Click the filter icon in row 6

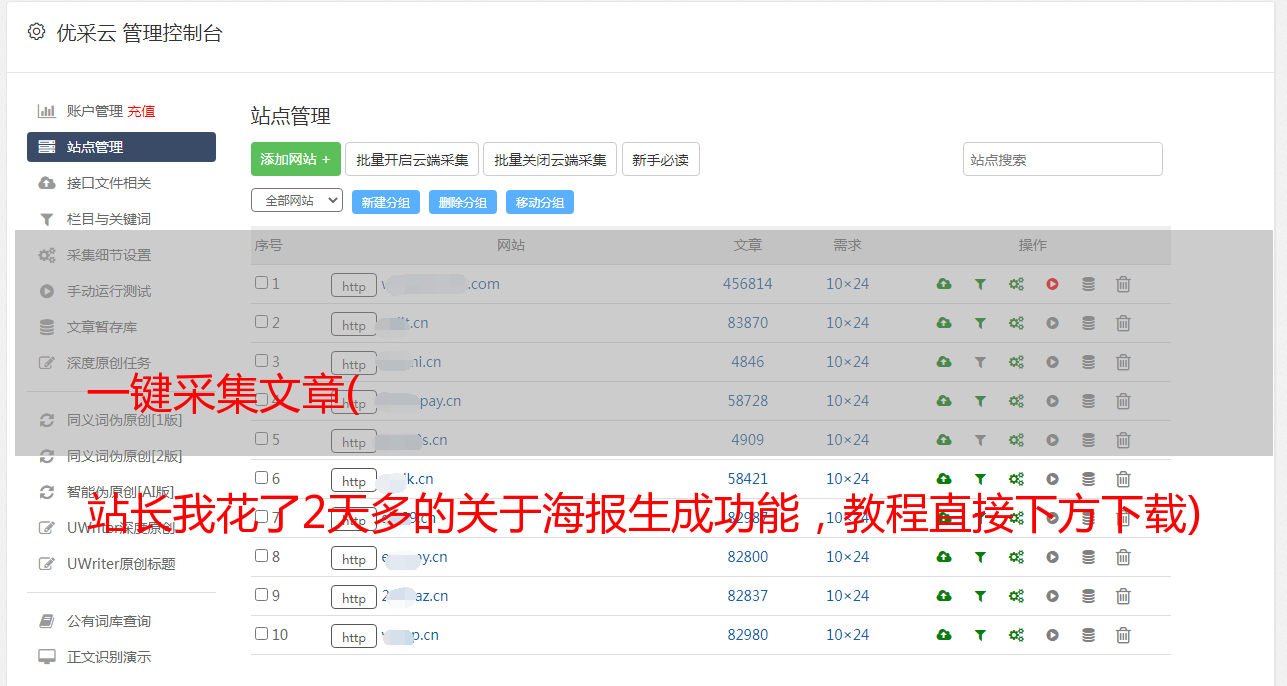(980, 479)
